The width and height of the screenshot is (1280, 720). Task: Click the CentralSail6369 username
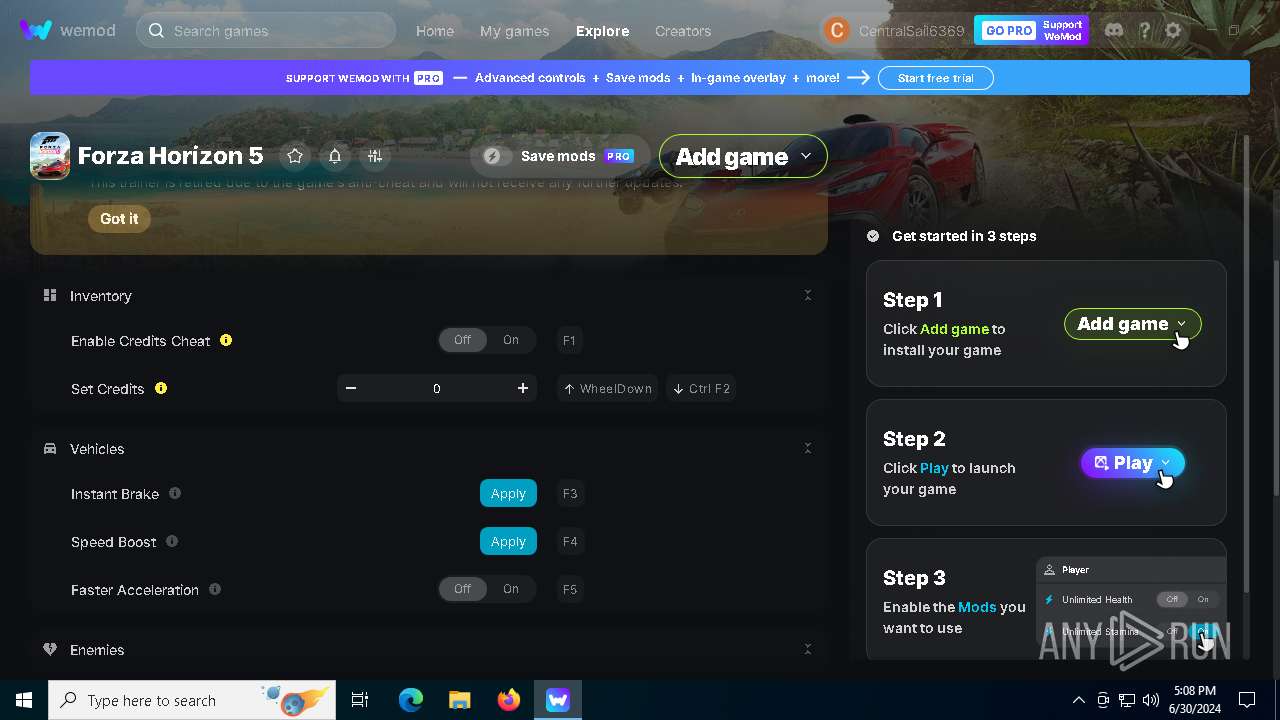pos(911,31)
